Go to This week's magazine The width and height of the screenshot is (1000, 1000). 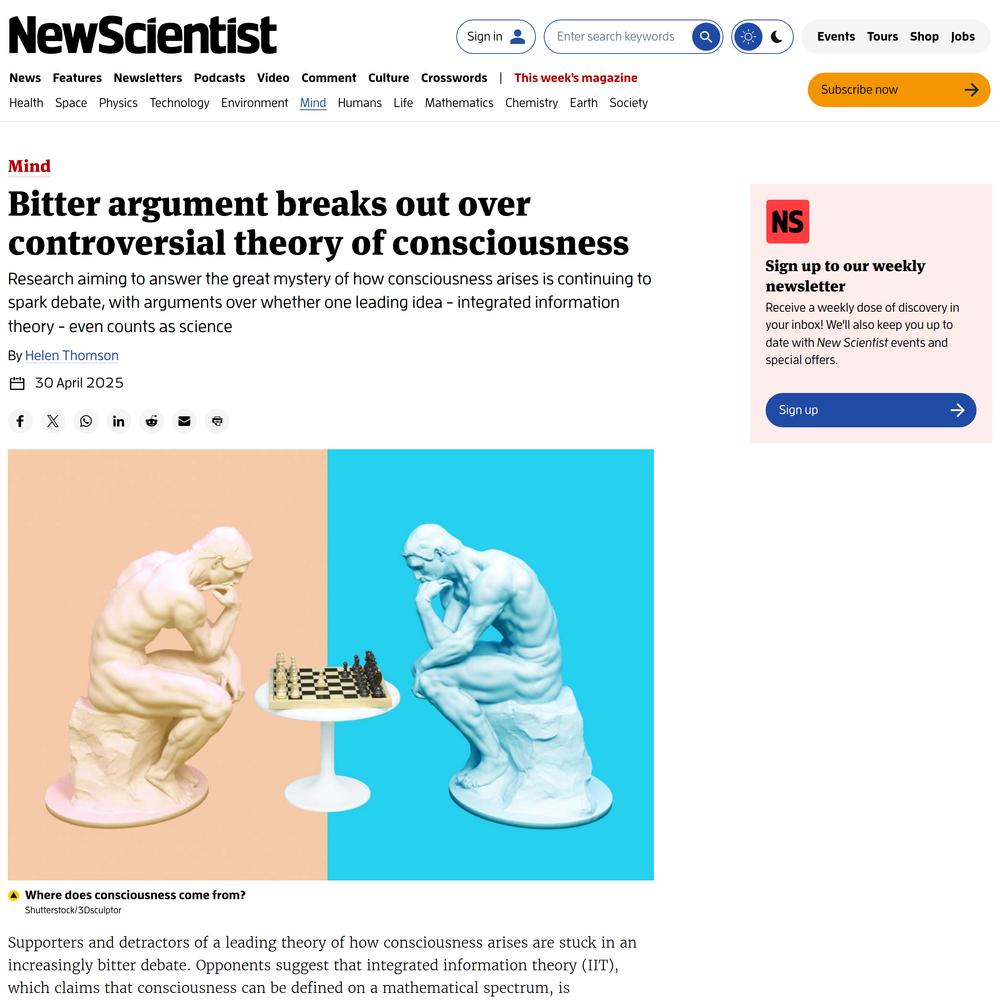575,78
